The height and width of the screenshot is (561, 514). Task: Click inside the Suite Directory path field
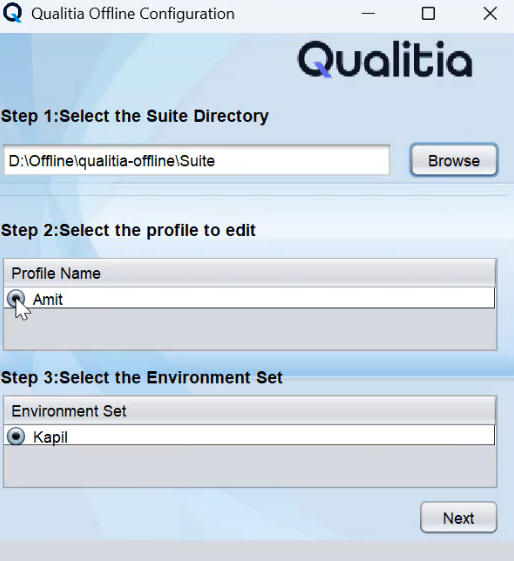point(196,160)
